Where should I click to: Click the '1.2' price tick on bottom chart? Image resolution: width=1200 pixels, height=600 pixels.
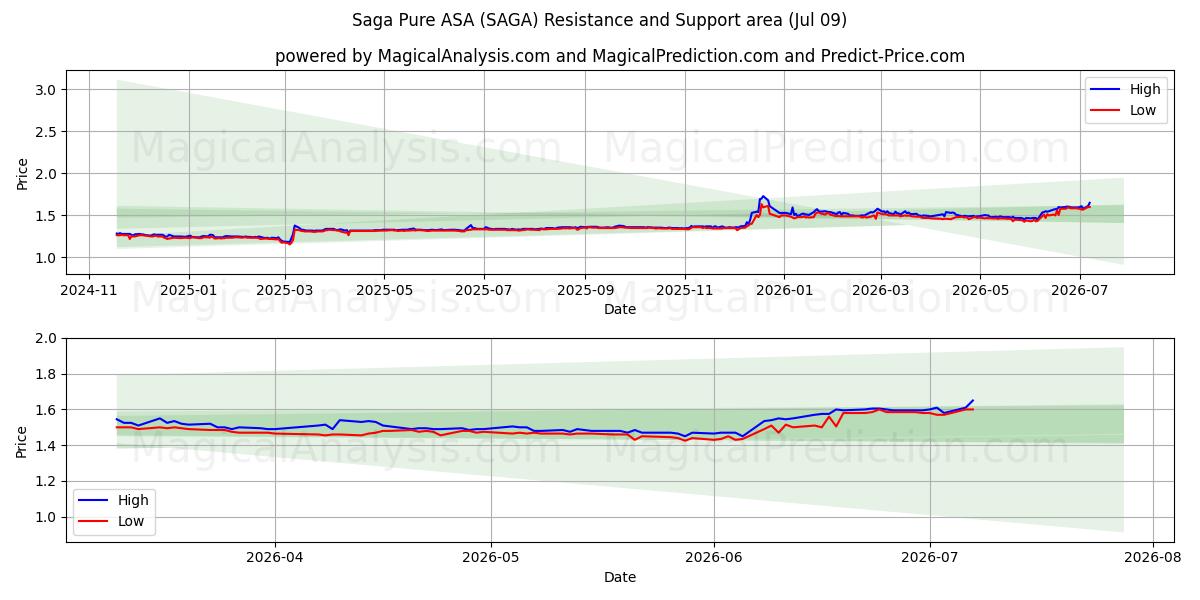tap(48, 482)
